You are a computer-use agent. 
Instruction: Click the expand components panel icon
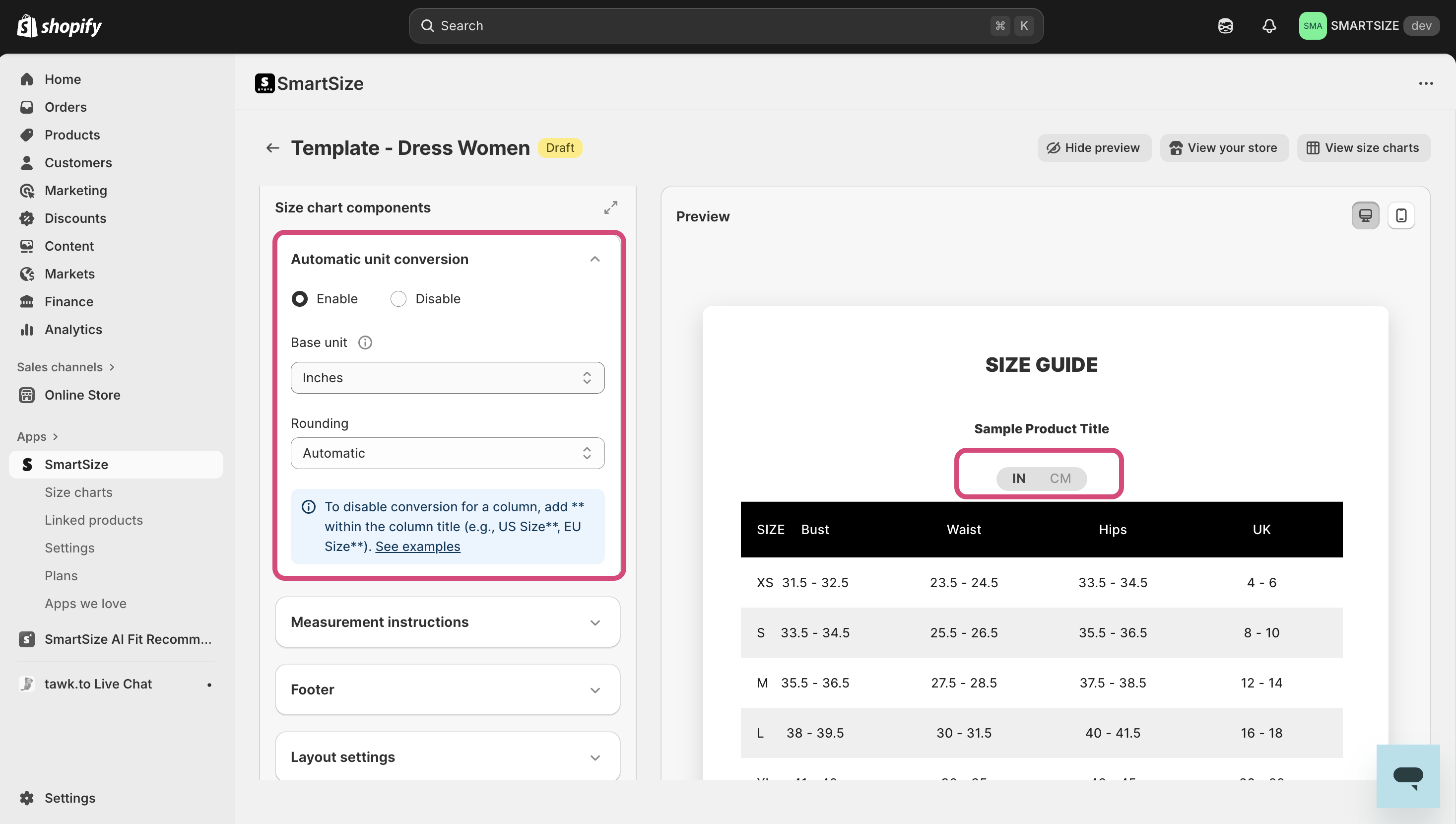[610, 207]
